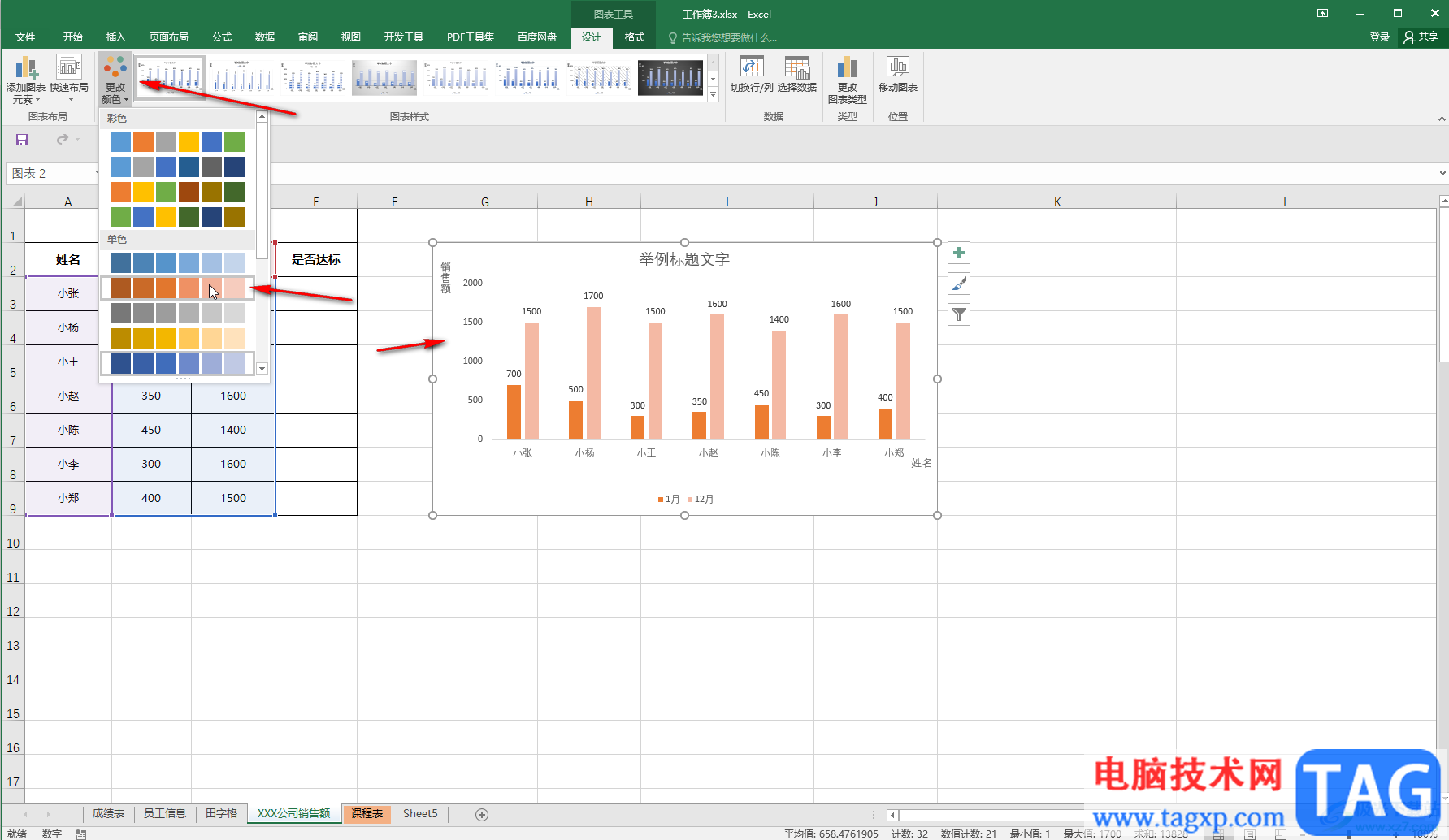Select the 是否达标 header cell
1449x840 pixels.
316,260
